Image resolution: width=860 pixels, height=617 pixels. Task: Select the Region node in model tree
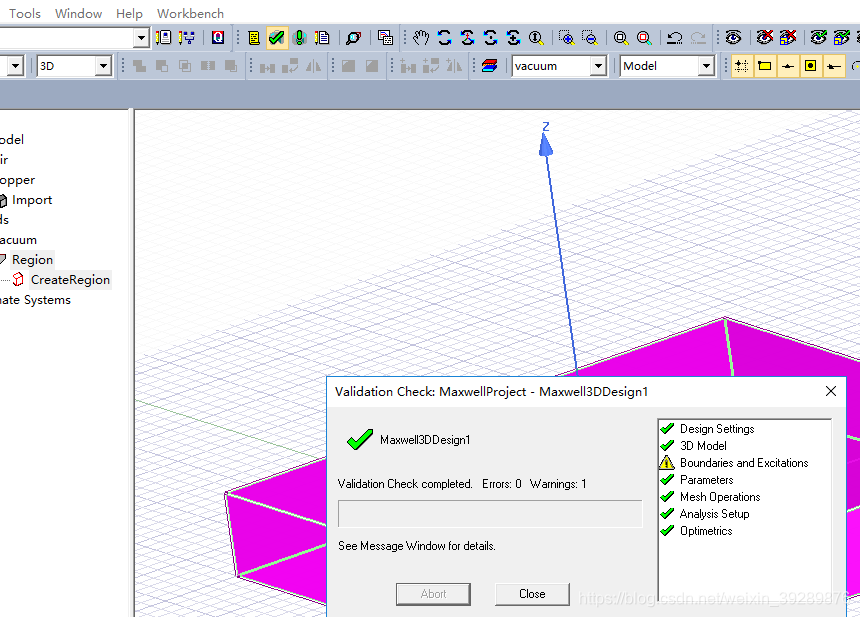(32, 259)
